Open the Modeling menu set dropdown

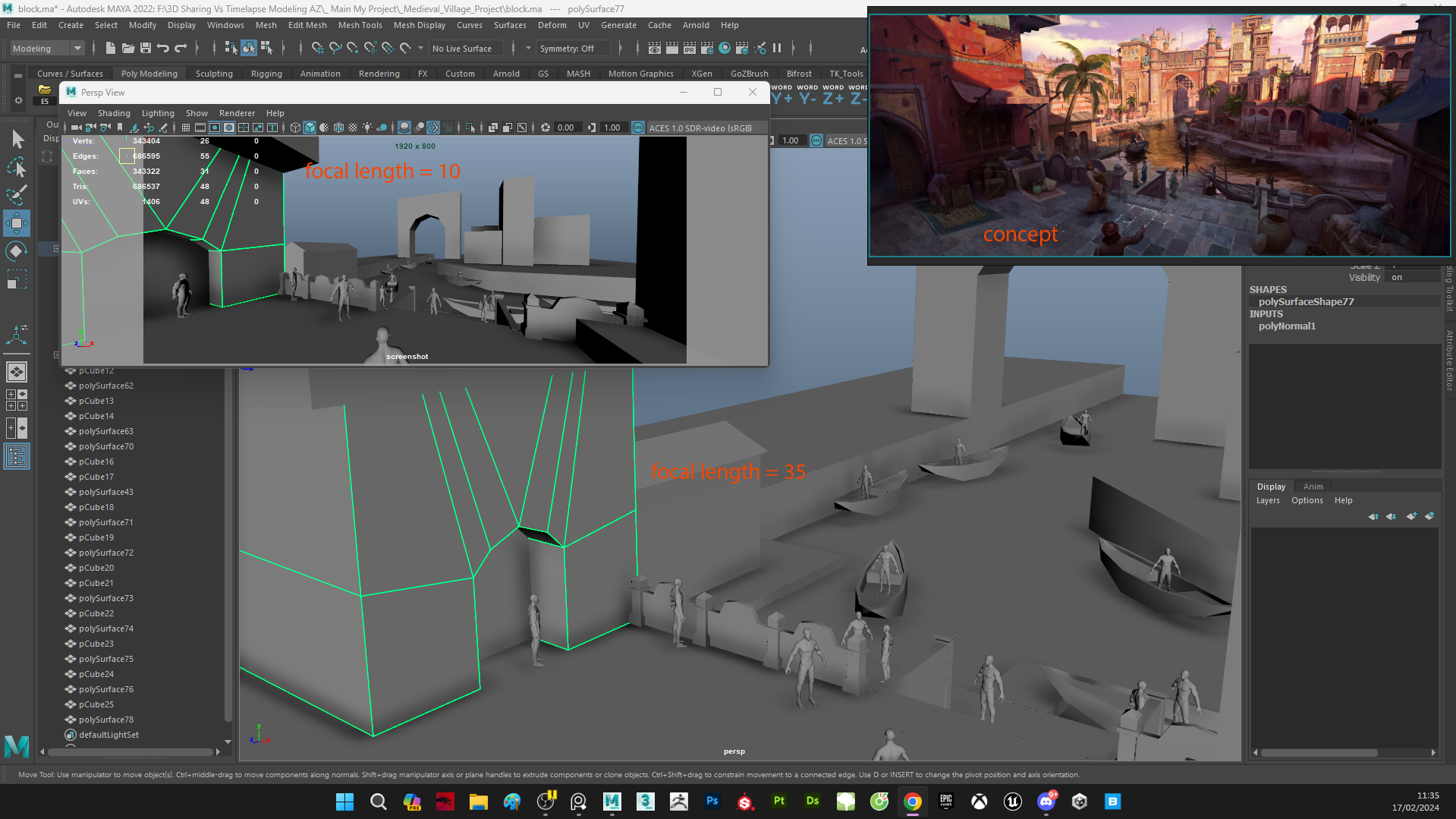pyautogui.click(x=47, y=48)
